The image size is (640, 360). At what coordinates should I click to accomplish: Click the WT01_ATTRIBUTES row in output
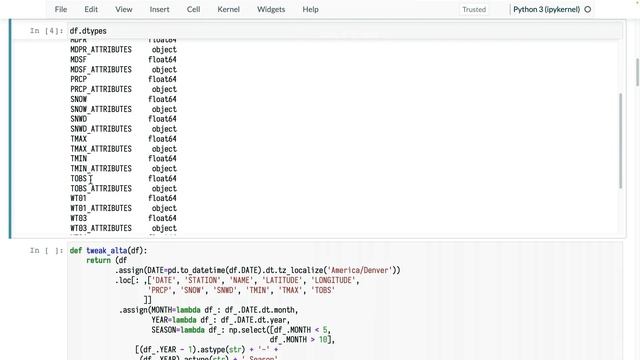pos(123,208)
